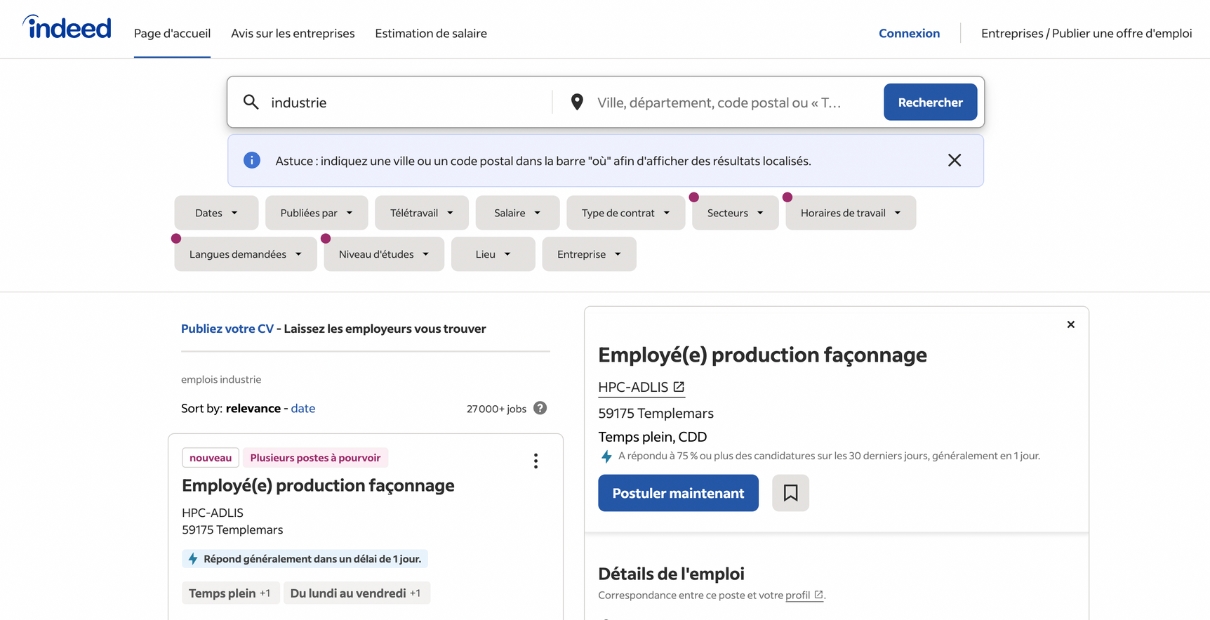Click the Postuler maintenant button
Screen dimensions: 1210x620
678,492
